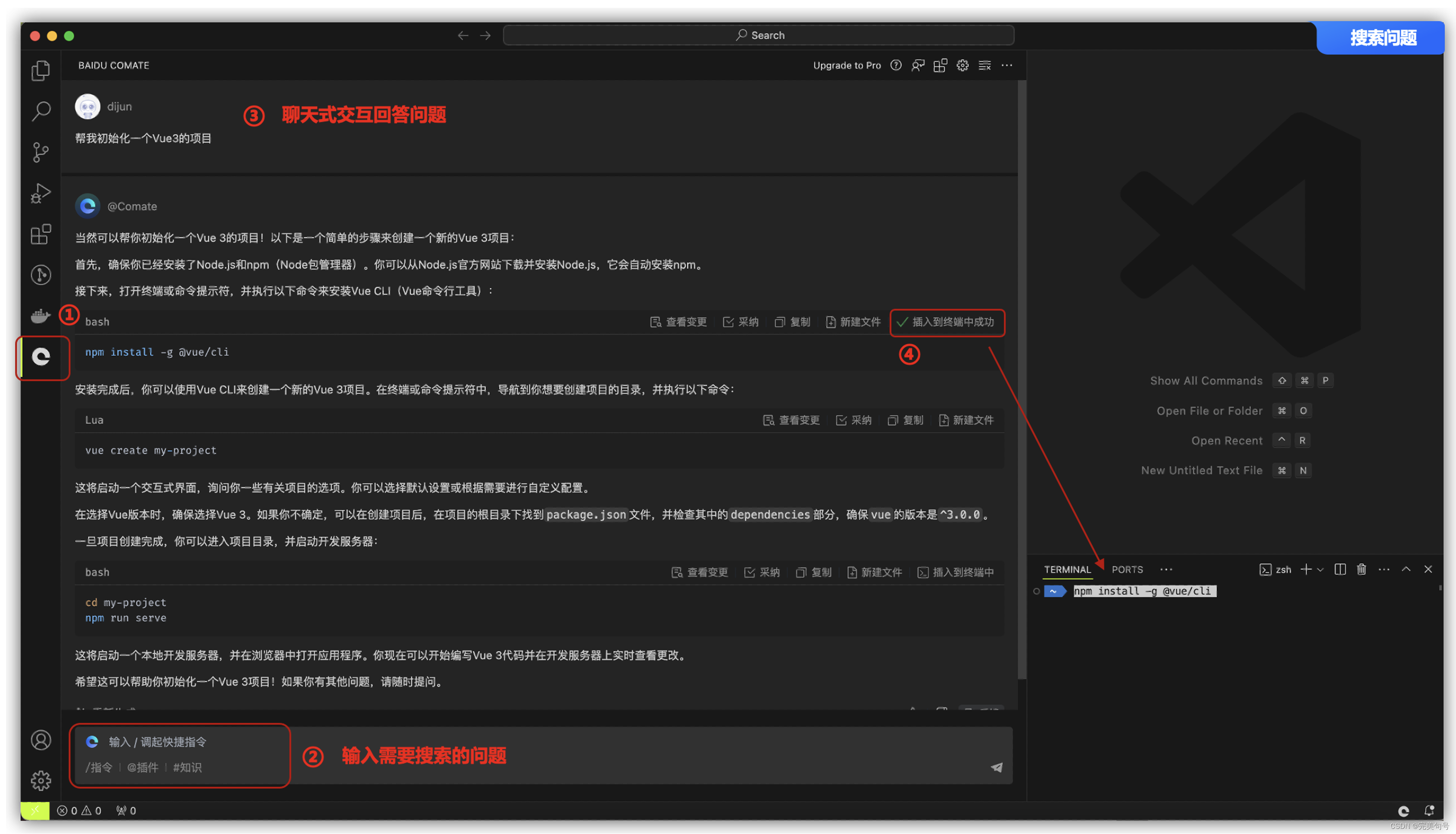This screenshot has height=834, width=1456.
Task: Click Upgrade to Pro link
Action: click(x=847, y=65)
